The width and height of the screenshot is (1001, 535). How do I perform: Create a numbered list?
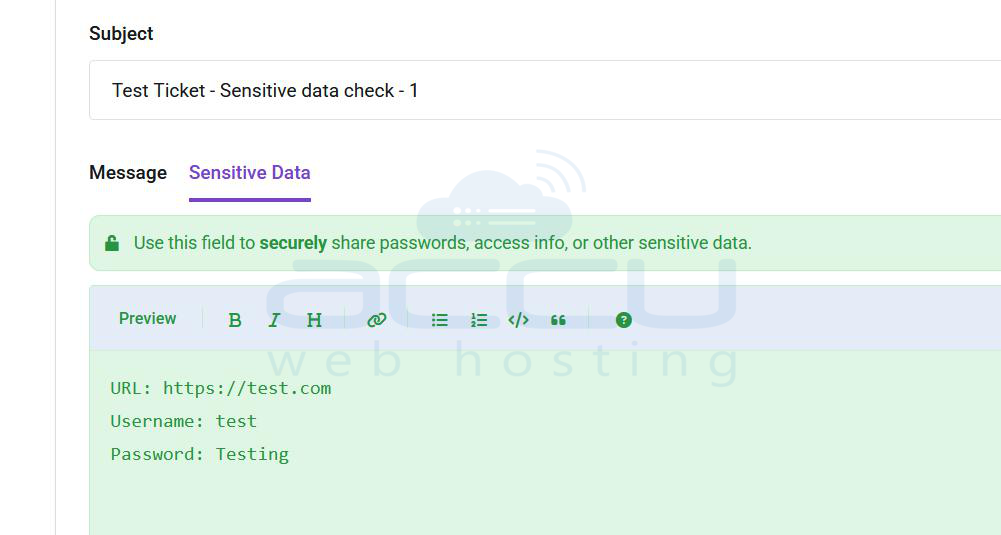tap(479, 320)
